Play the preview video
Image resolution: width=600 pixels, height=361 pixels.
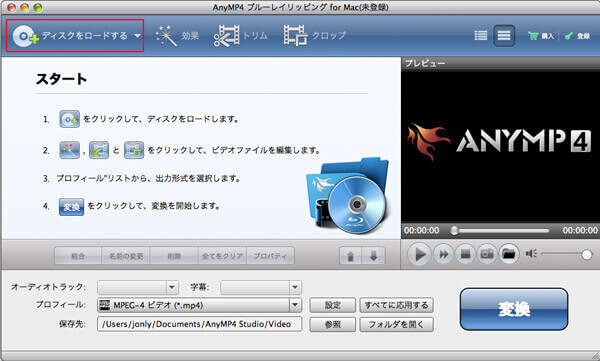pyautogui.click(x=419, y=254)
